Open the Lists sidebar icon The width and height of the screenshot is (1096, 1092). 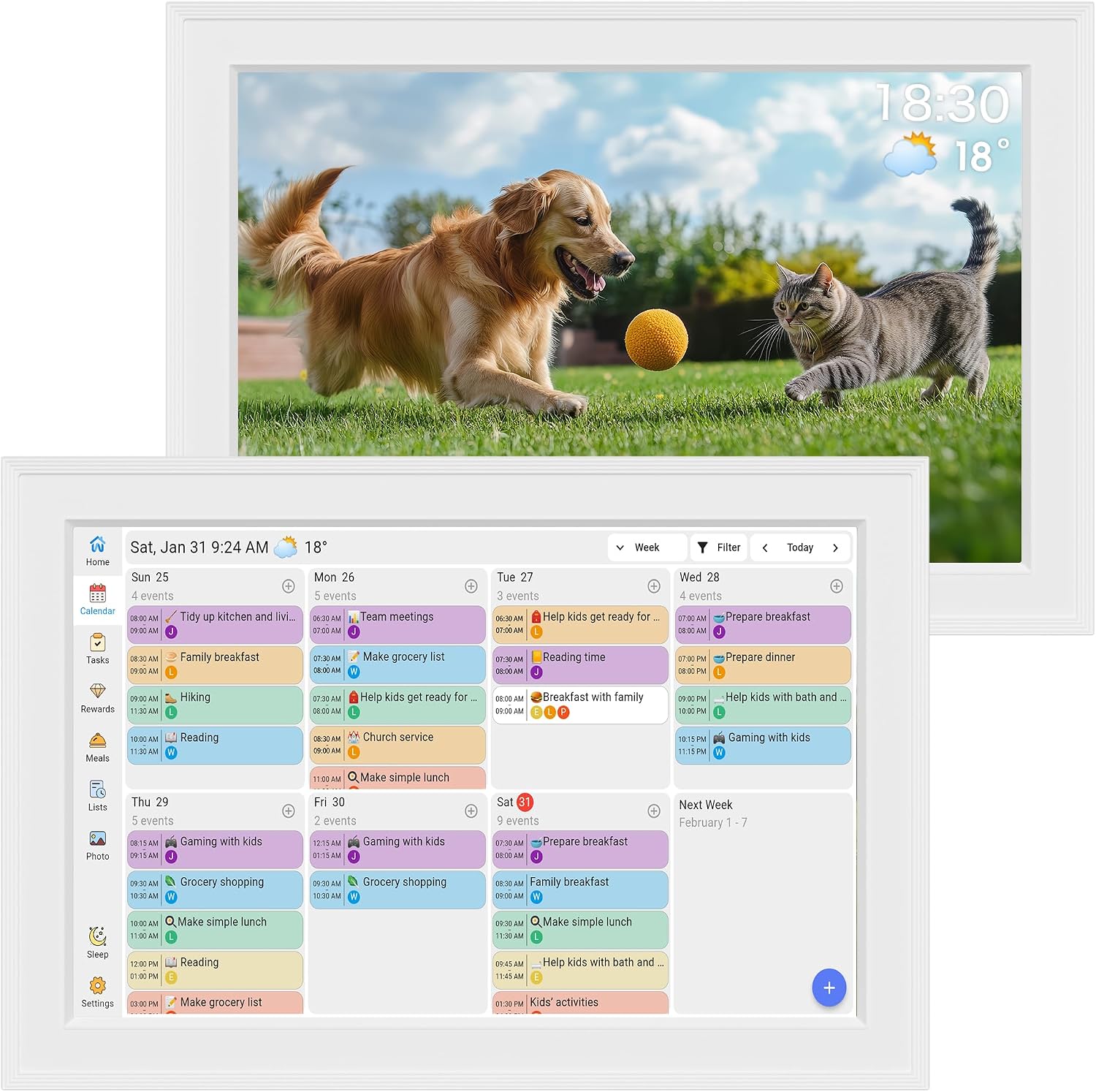click(97, 795)
